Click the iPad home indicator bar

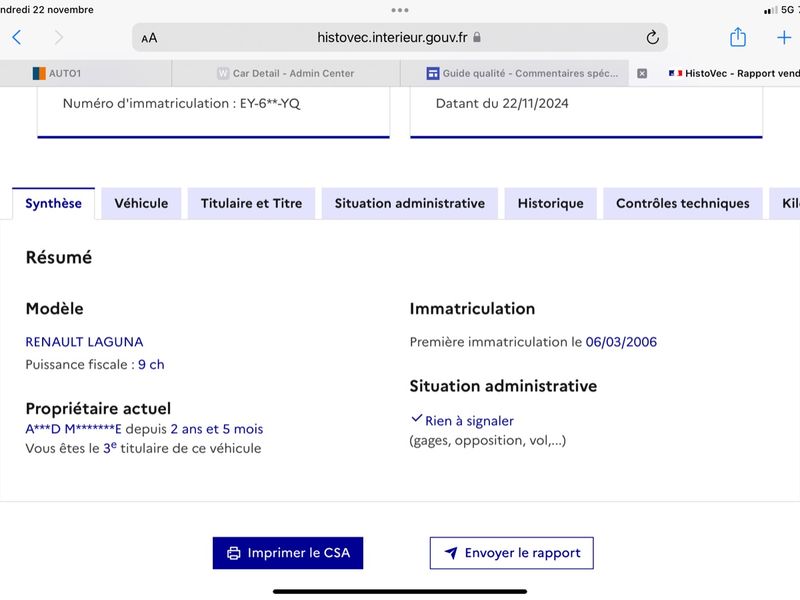tap(399, 592)
